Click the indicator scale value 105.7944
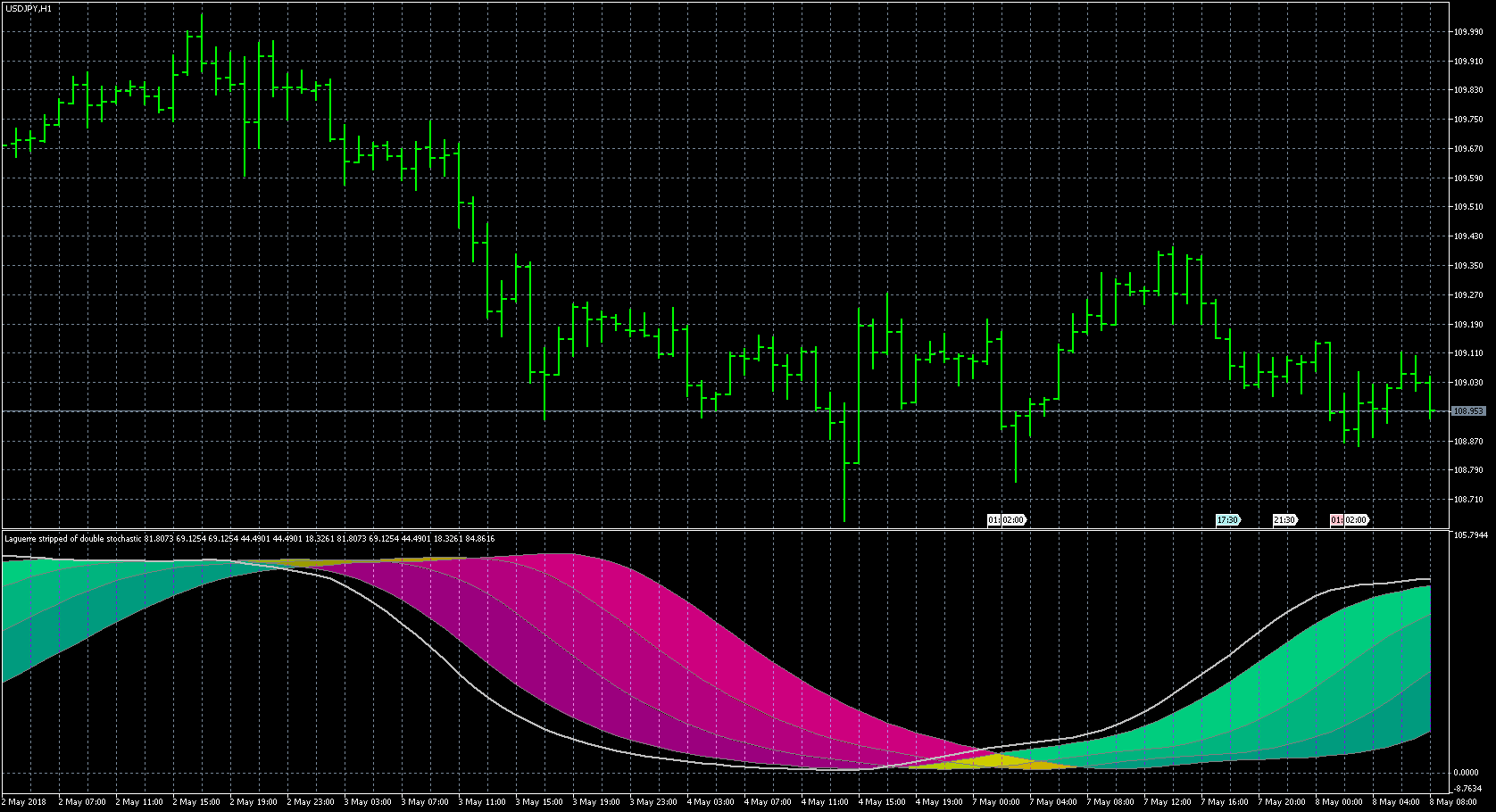The image size is (1496, 812). pos(1471,535)
